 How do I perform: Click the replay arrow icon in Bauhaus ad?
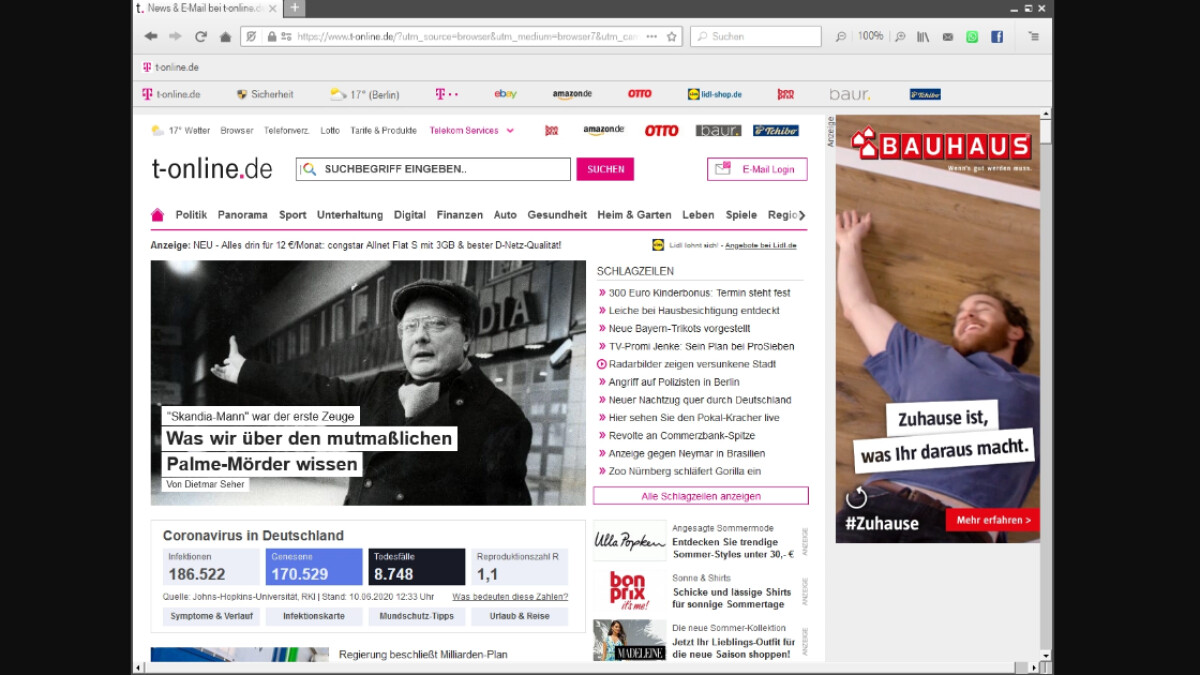point(856,497)
